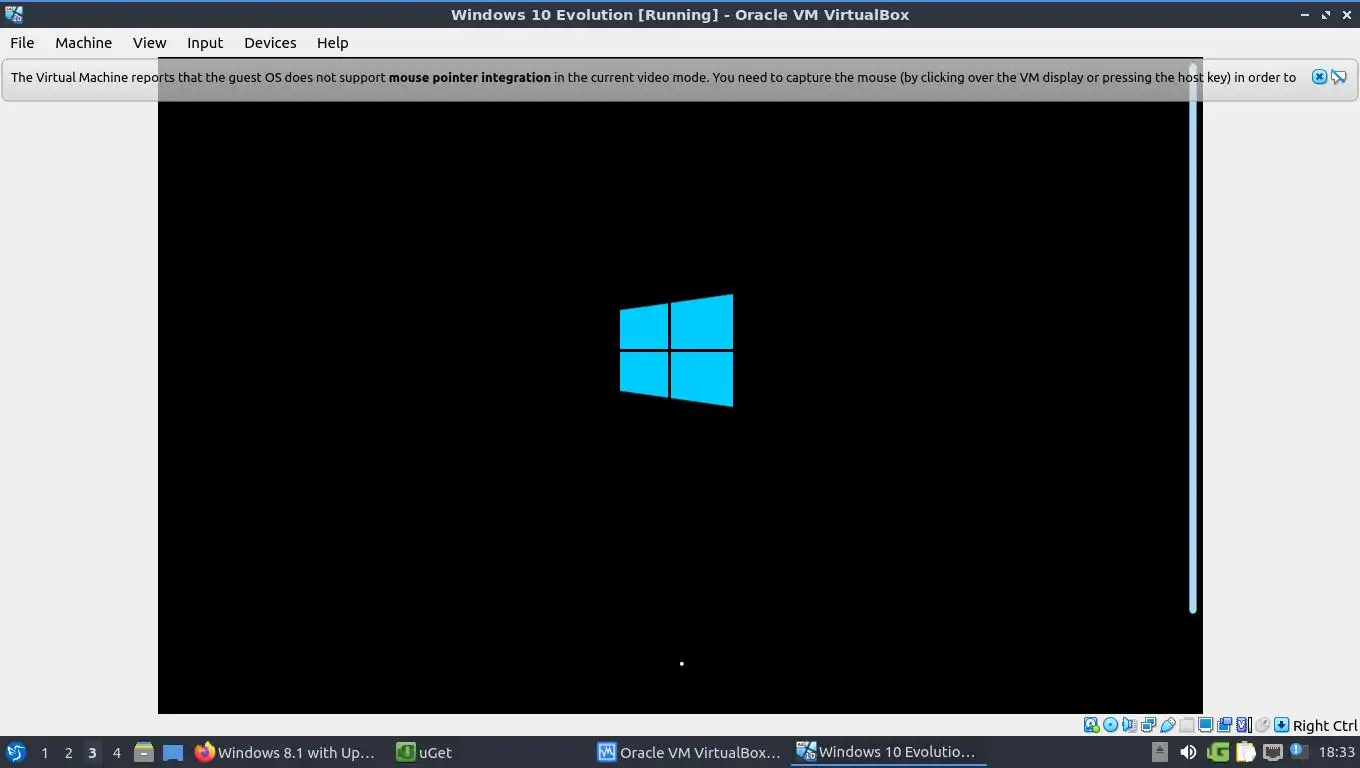Screen dimensions: 1360x768
Task: Open the View menu
Action: click(x=149, y=43)
